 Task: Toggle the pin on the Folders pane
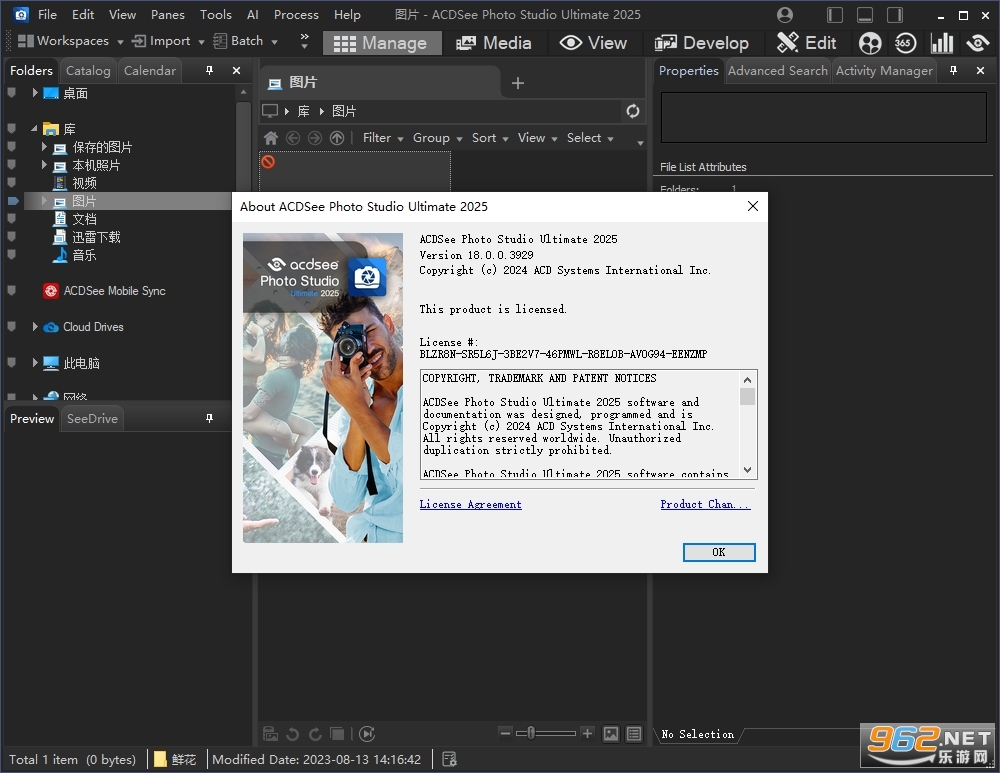209,70
